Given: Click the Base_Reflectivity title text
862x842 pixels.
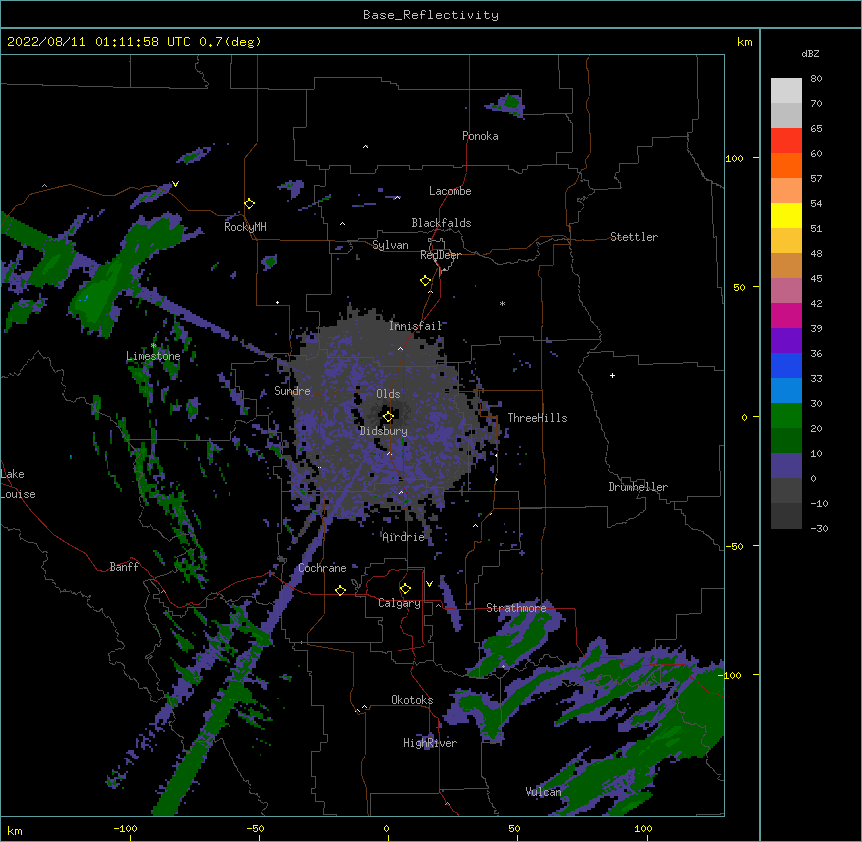Looking at the screenshot, I should [x=431, y=15].
